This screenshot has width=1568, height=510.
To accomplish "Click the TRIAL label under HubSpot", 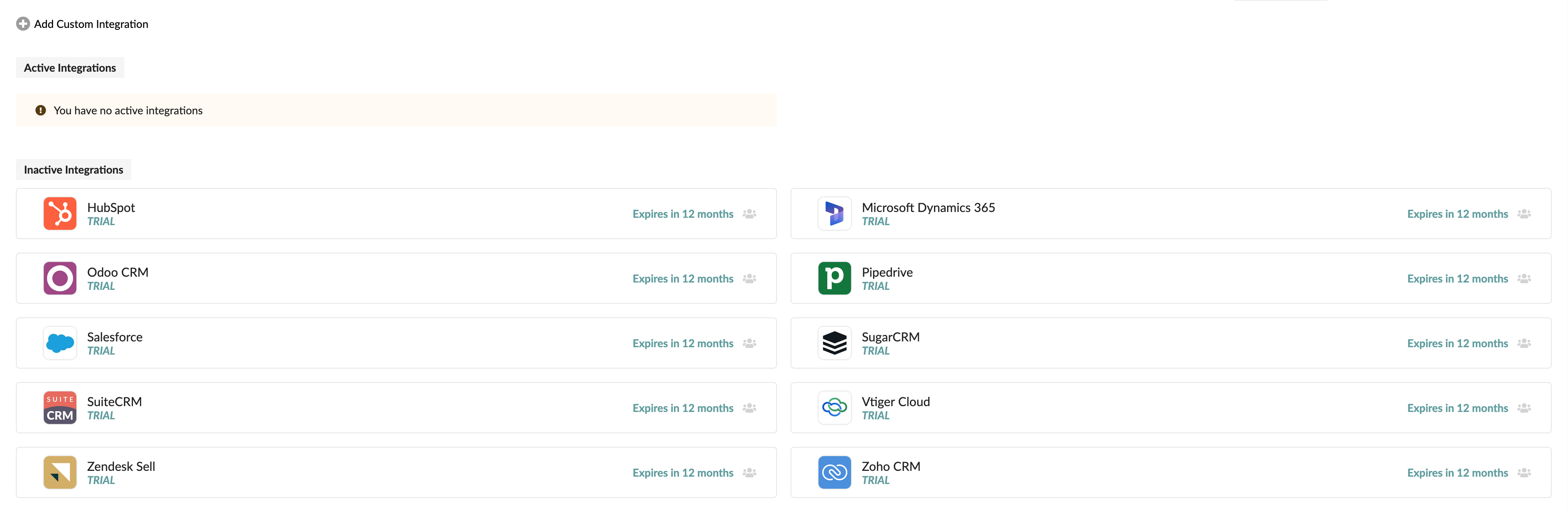I will click(x=101, y=222).
